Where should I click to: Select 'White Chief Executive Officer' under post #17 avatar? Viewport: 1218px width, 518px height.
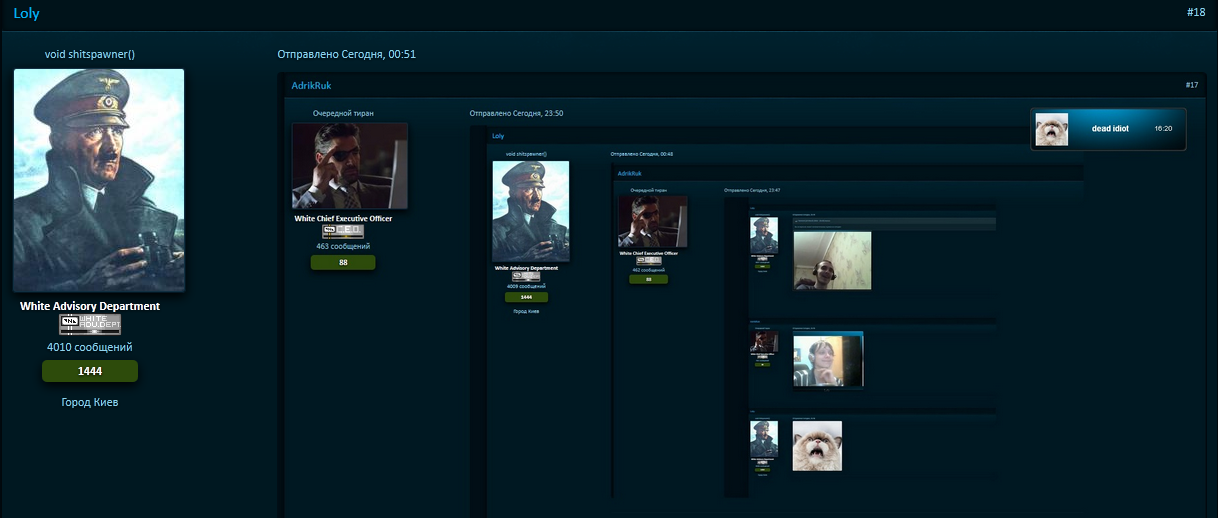[x=343, y=218]
